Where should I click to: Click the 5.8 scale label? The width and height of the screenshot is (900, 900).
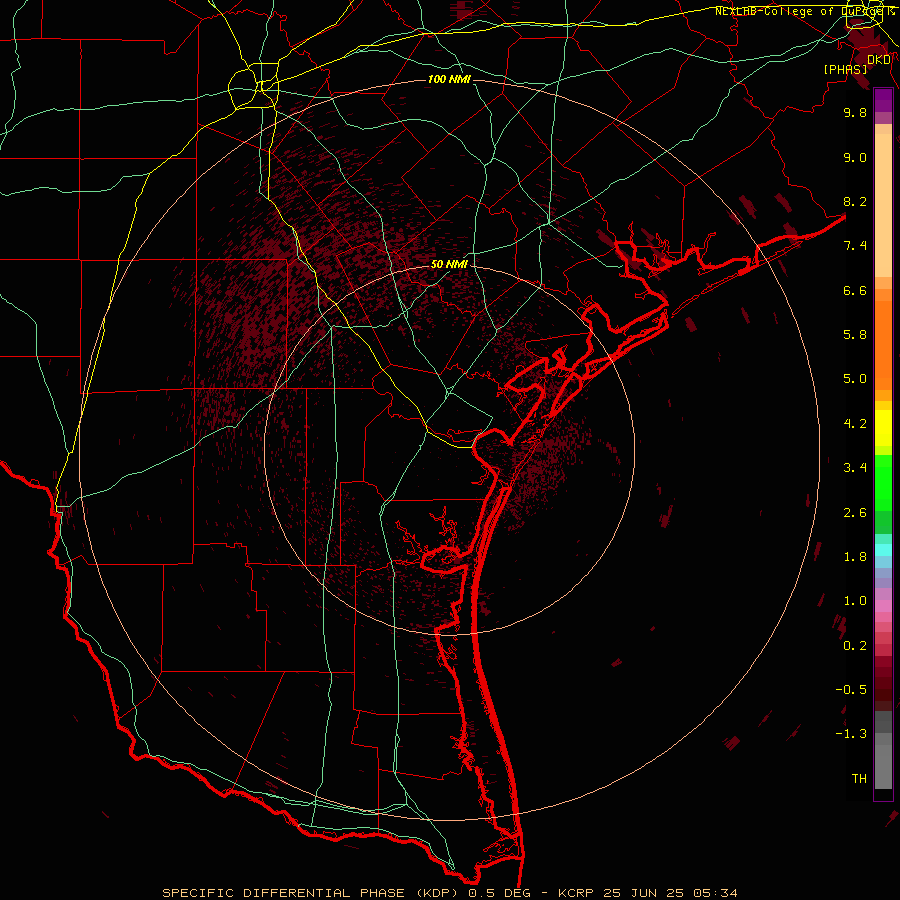855,335
